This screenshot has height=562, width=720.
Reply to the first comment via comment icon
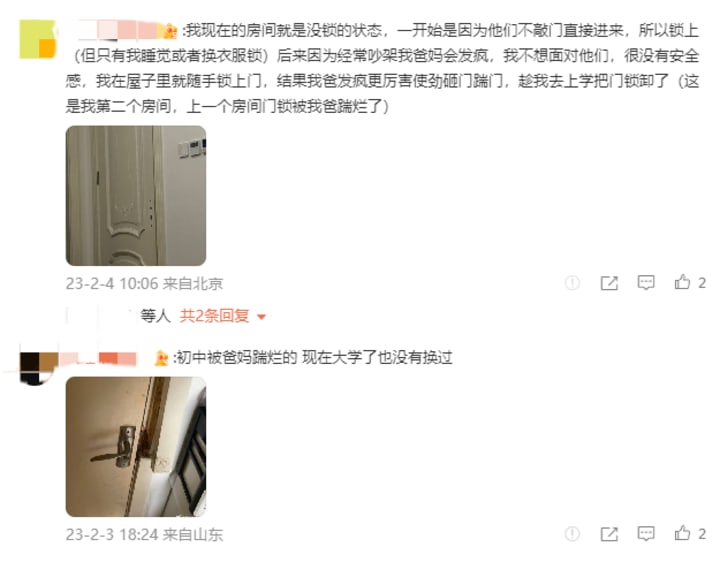[646, 282]
